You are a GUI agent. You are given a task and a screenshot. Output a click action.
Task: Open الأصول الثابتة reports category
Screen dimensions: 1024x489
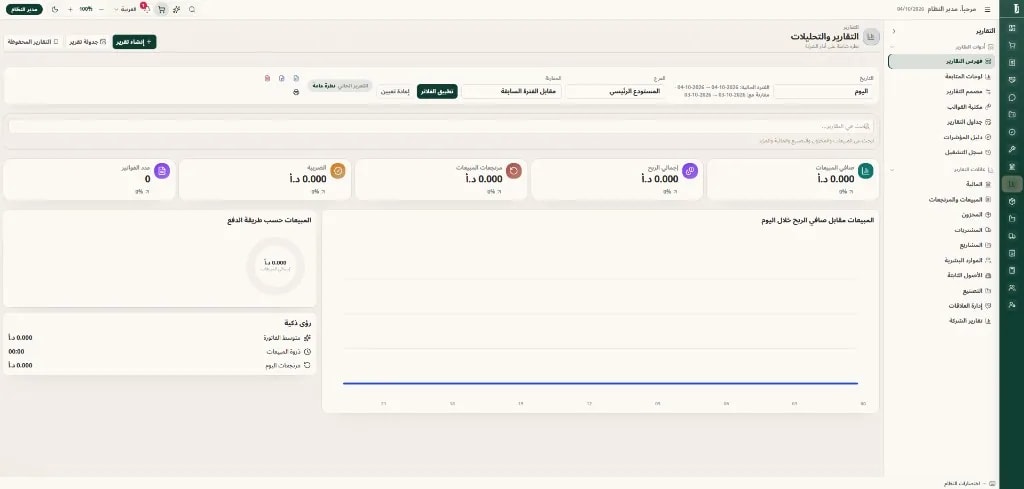coord(942,275)
